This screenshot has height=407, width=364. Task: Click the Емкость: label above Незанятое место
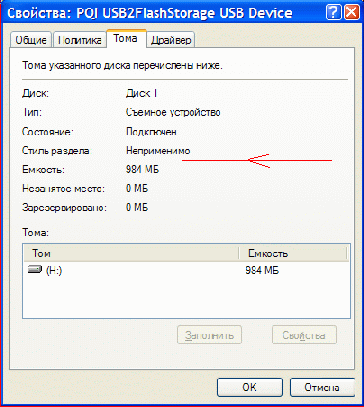pos(43,170)
